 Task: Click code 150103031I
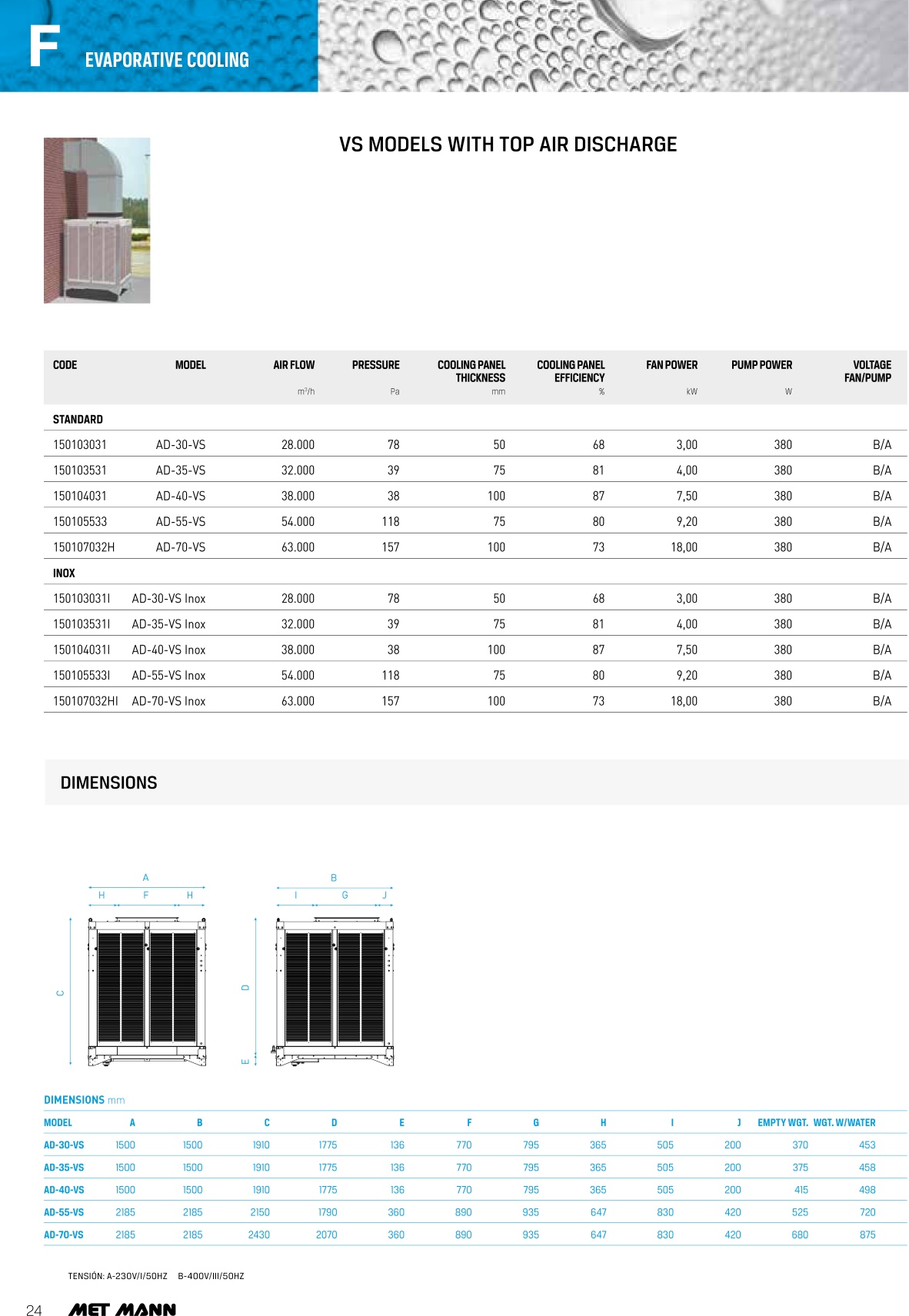tap(82, 599)
